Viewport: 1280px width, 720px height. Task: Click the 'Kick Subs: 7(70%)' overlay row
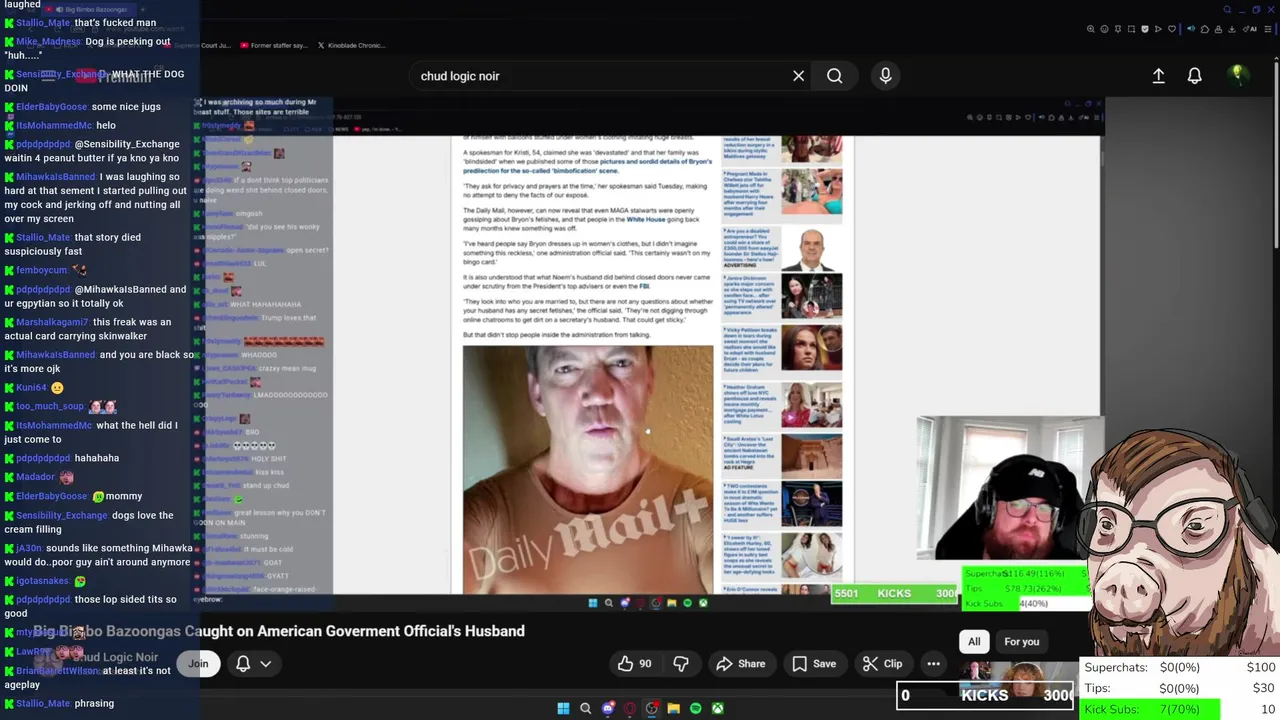click(x=1179, y=709)
